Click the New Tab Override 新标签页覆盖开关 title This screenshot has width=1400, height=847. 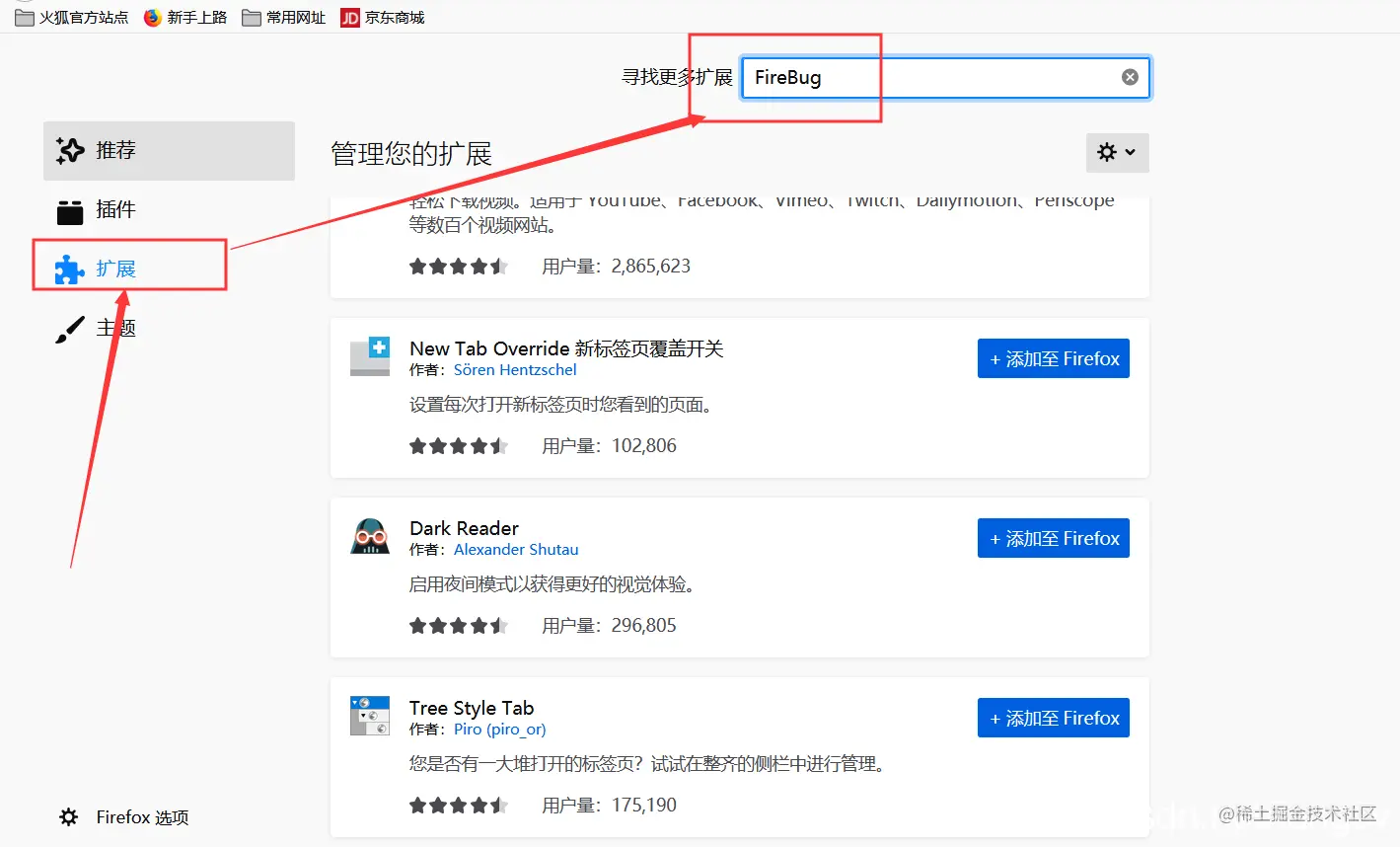[x=566, y=348]
